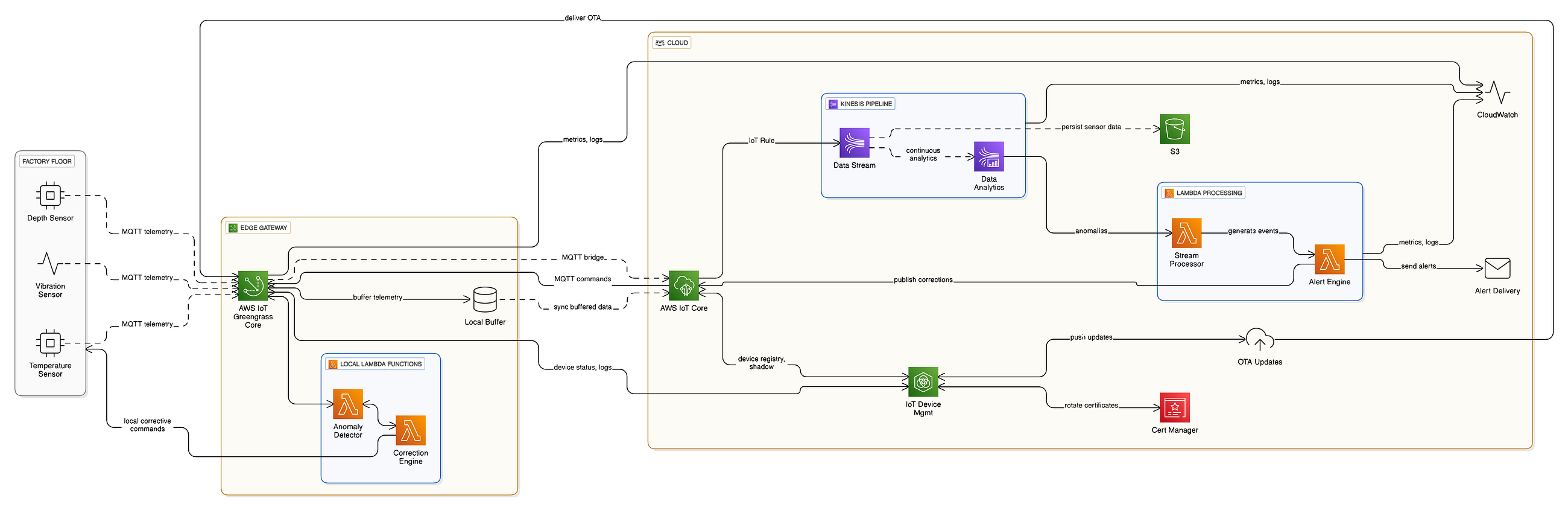The width and height of the screenshot is (1568, 510).
Task: Click the 'local corrective commands' edge label
Action: tap(147, 426)
